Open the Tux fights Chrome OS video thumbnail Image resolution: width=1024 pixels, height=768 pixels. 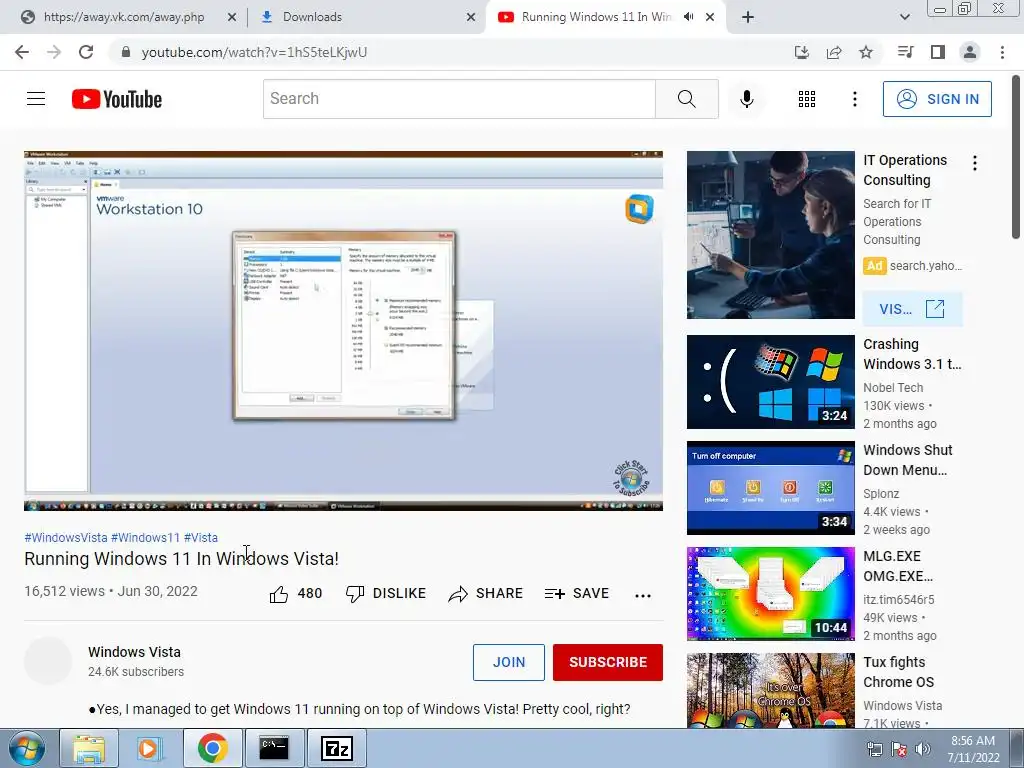click(771, 690)
